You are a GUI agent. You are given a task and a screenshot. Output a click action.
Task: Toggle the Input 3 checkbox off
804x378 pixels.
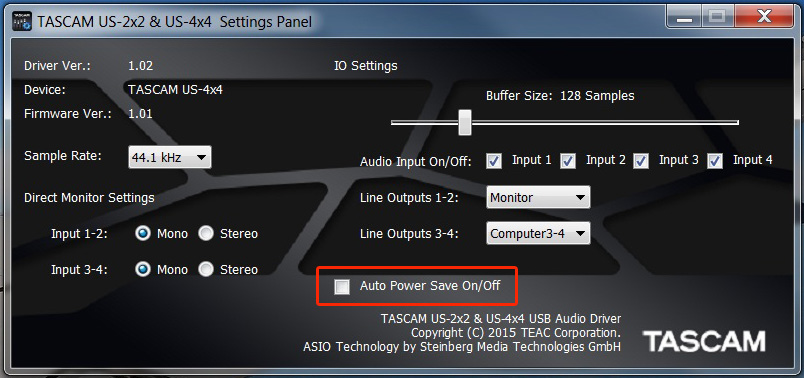click(x=641, y=161)
